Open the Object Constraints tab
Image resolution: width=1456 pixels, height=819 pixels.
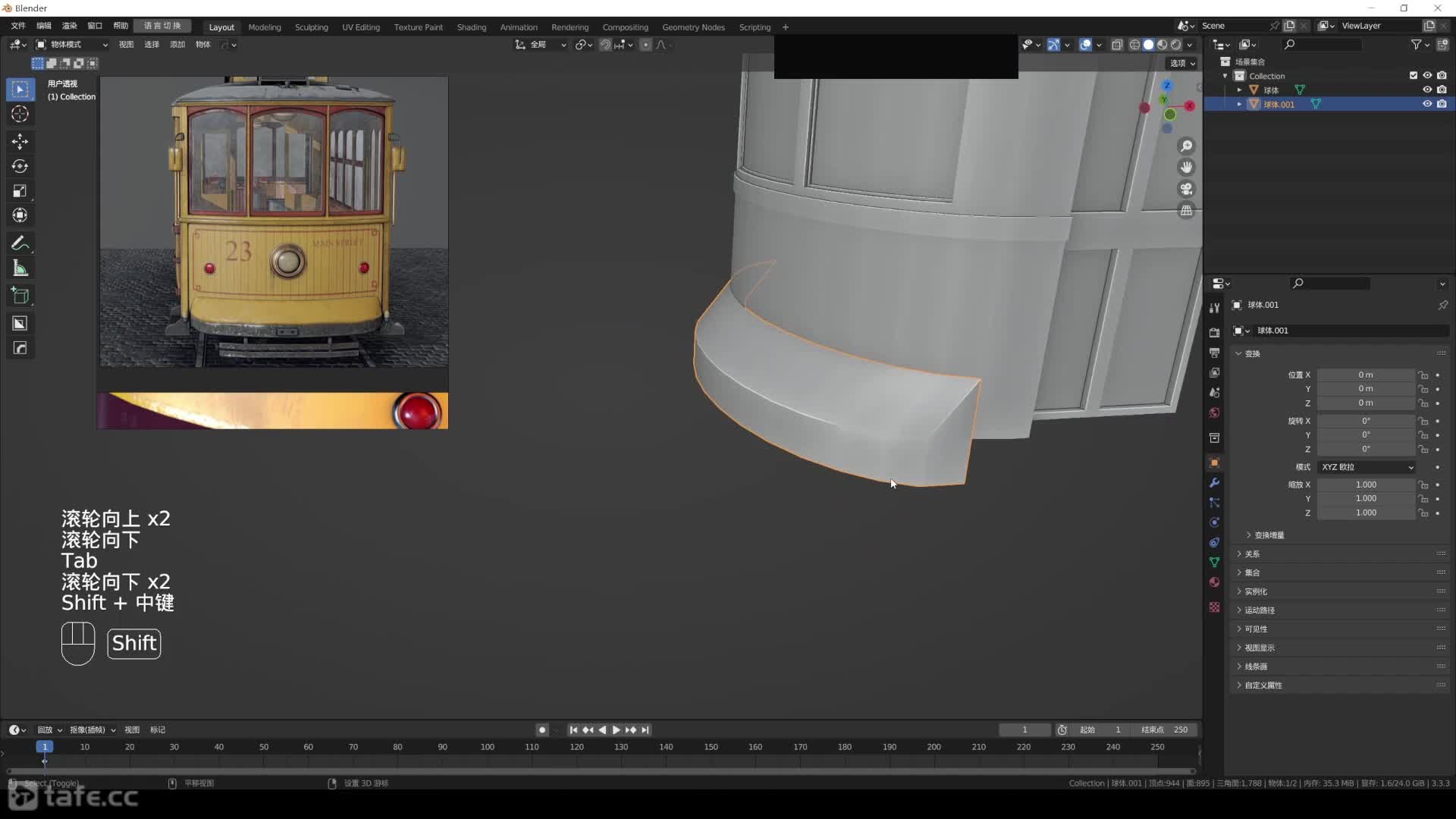1214,542
